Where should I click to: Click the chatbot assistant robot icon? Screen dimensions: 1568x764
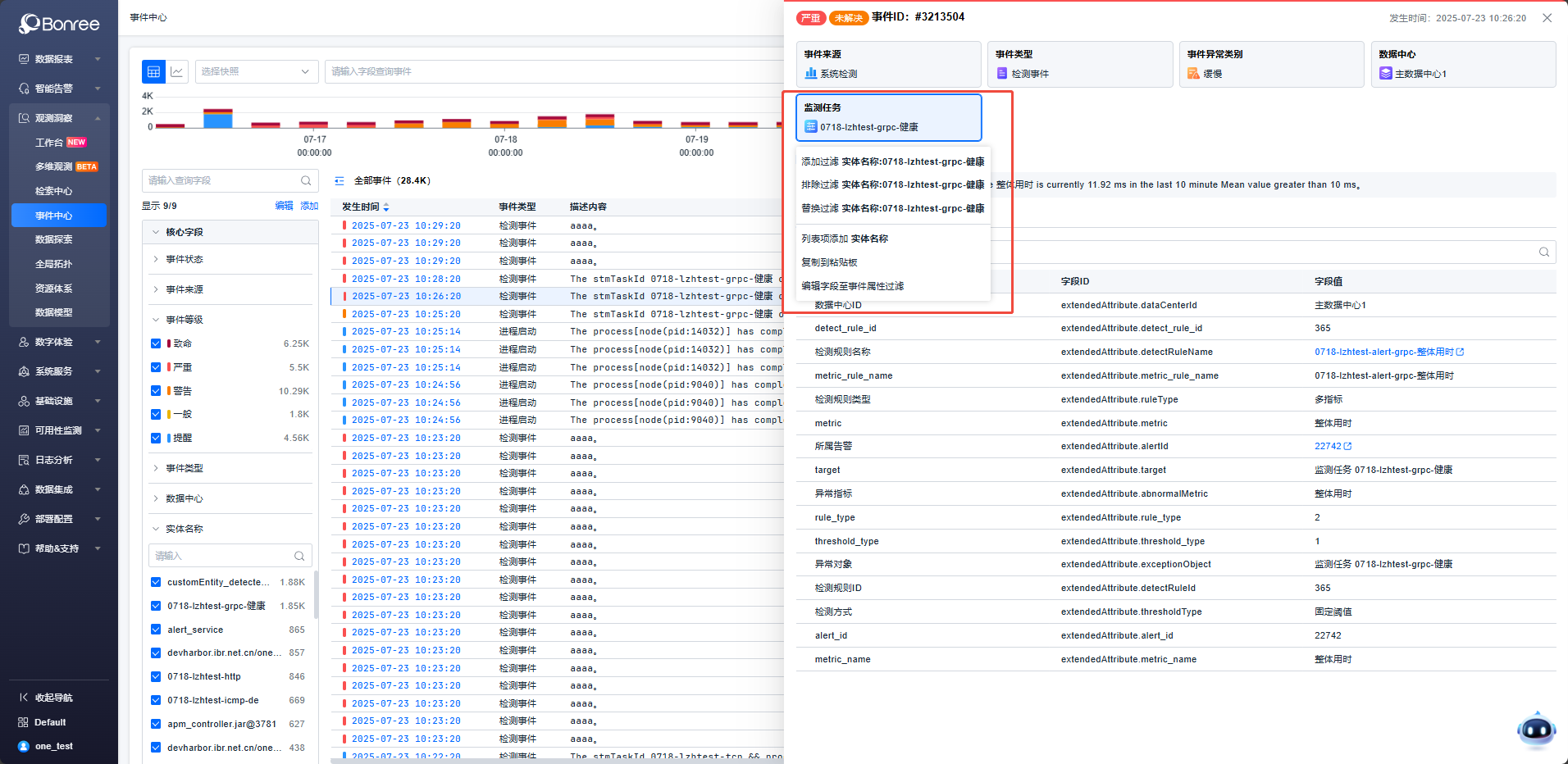pyautogui.click(x=1535, y=729)
